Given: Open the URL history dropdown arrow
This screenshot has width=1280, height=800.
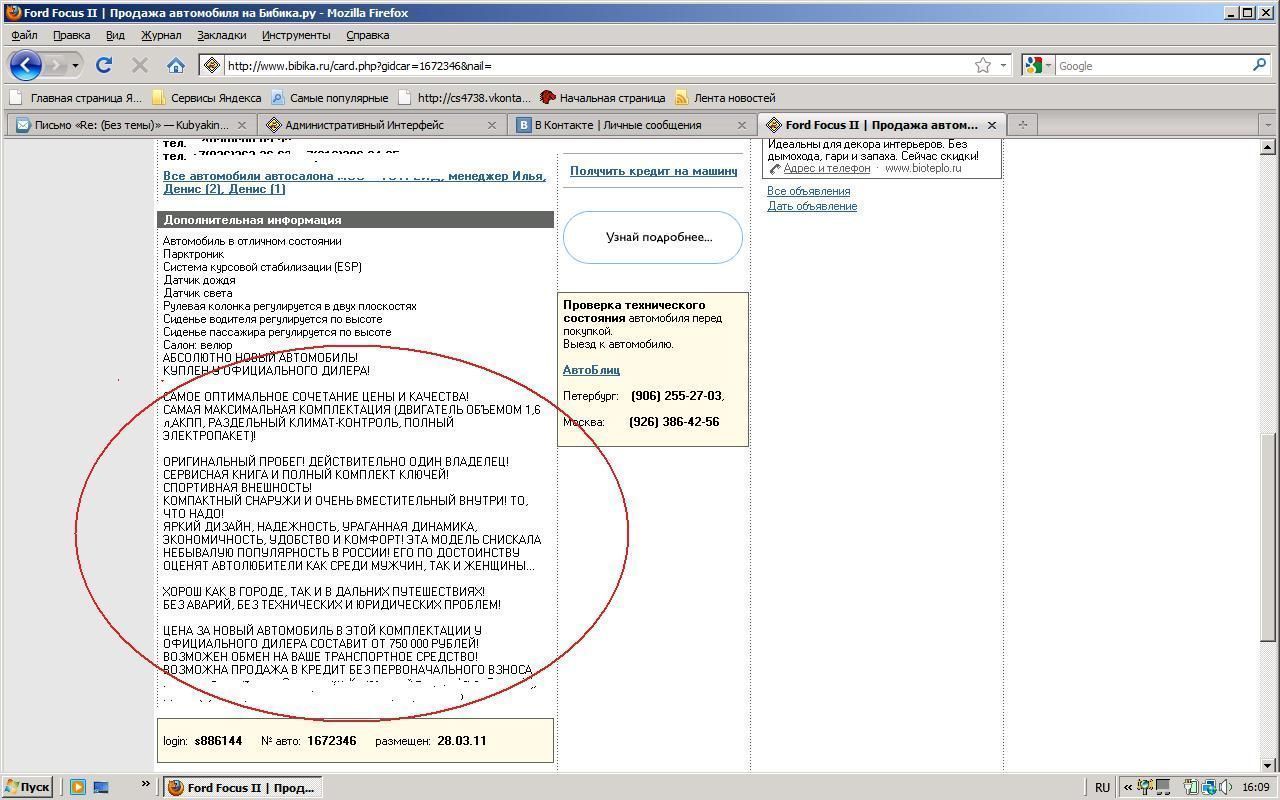Looking at the screenshot, I should [x=1004, y=66].
